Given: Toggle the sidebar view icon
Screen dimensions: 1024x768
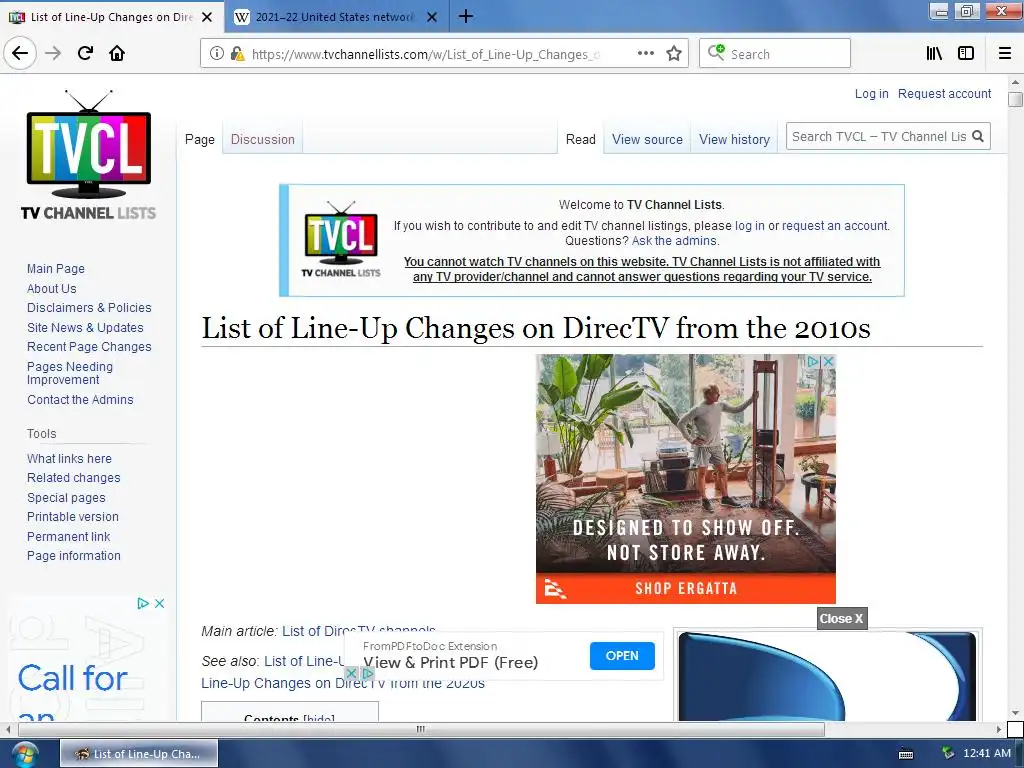Looking at the screenshot, I should (966, 54).
